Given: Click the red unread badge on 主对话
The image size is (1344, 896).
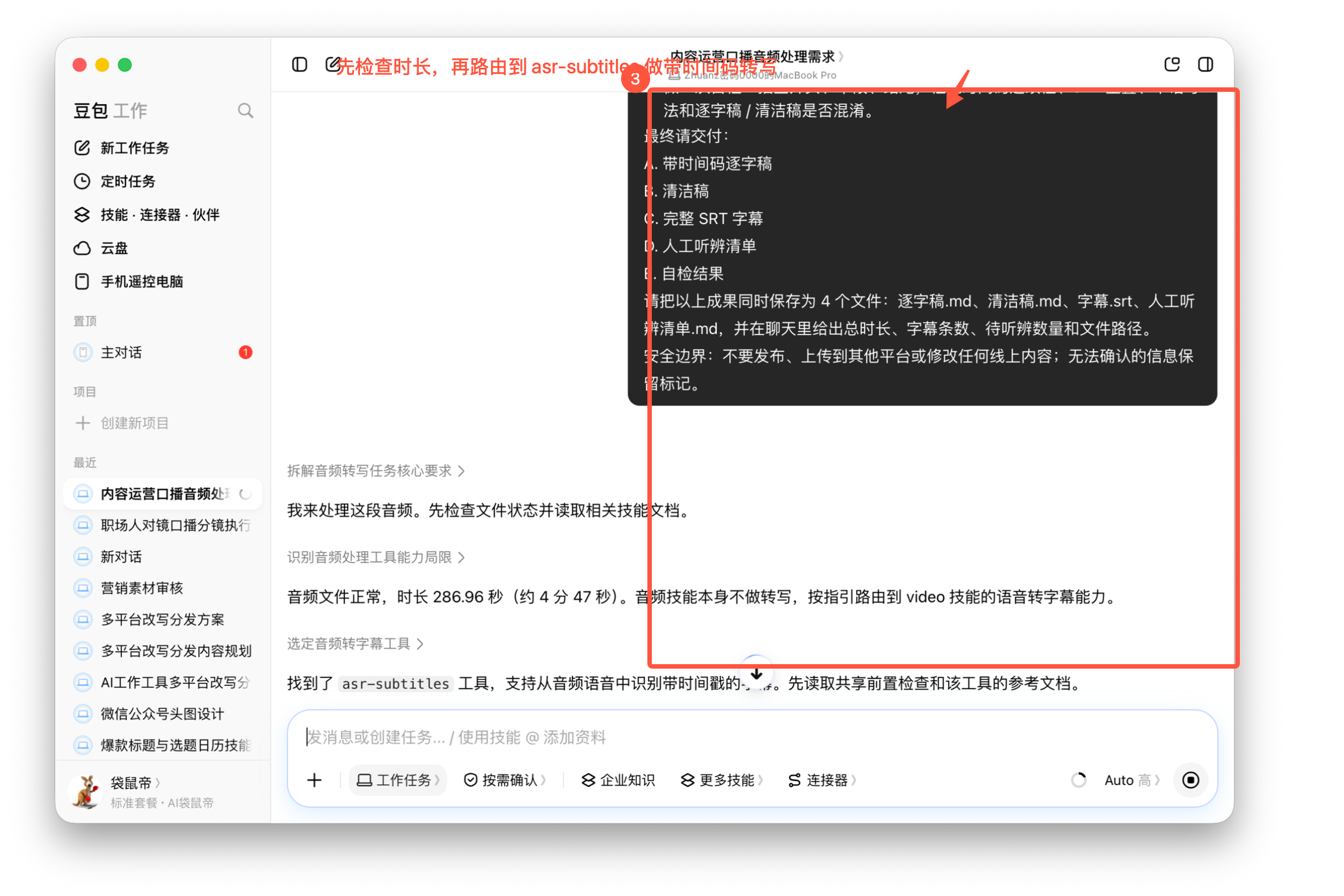Looking at the screenshot, I should click(x=245, y=353).
